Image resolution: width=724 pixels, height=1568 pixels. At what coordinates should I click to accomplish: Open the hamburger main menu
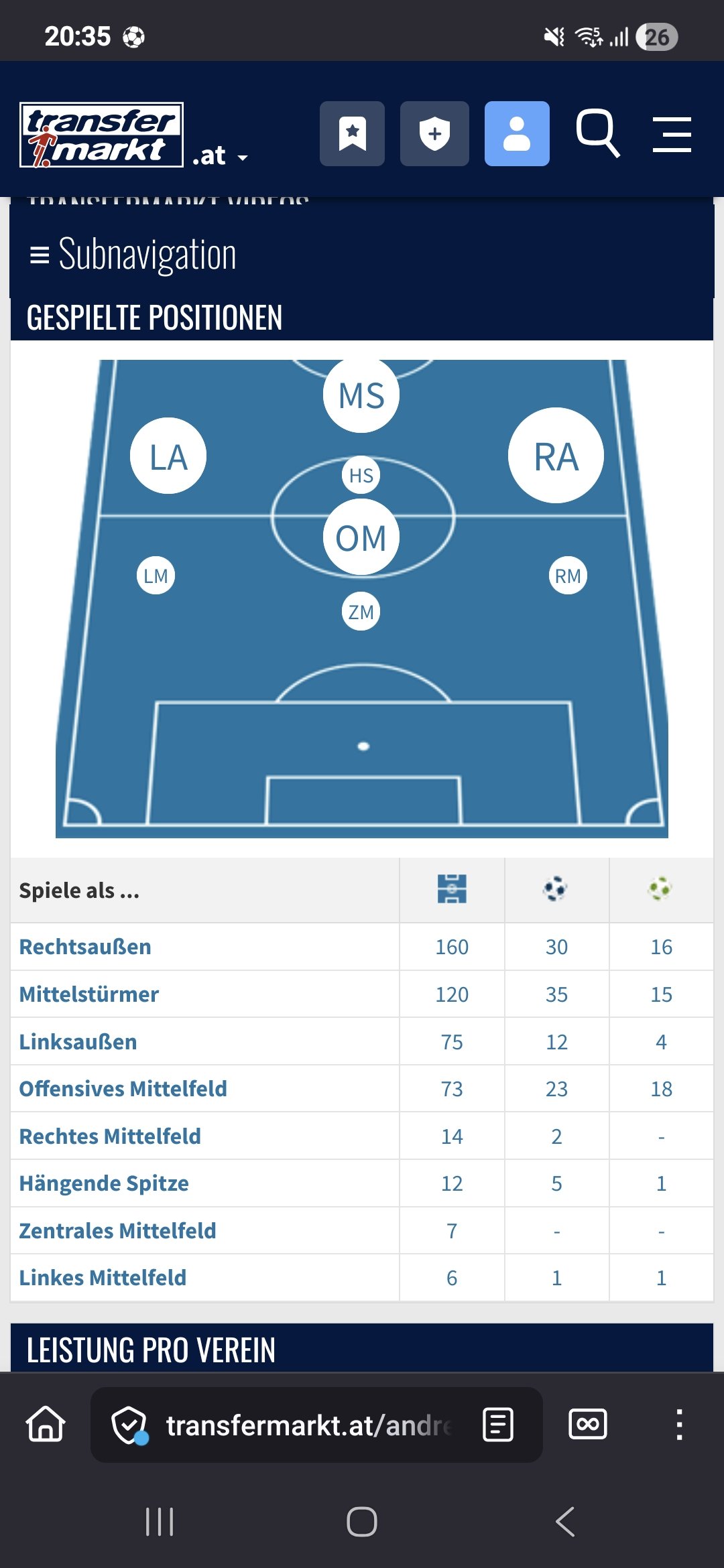(x=672, y=134)
